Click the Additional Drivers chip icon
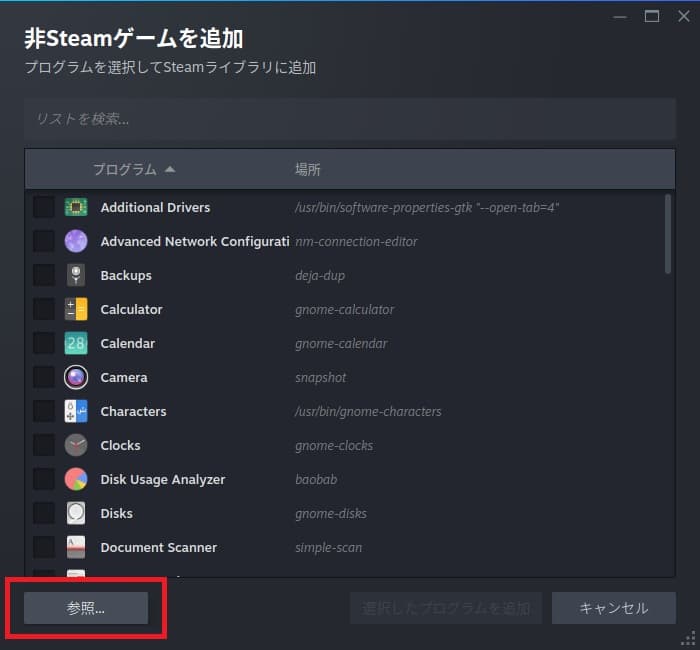The height and width of the screenshot is (650, 700). [76, 207]
